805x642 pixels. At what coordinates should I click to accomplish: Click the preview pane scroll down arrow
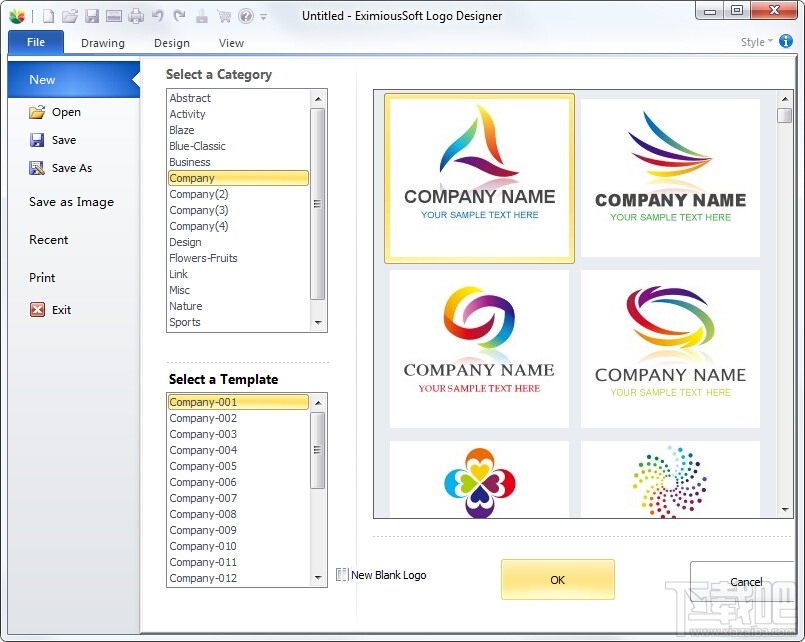point(785,509)
